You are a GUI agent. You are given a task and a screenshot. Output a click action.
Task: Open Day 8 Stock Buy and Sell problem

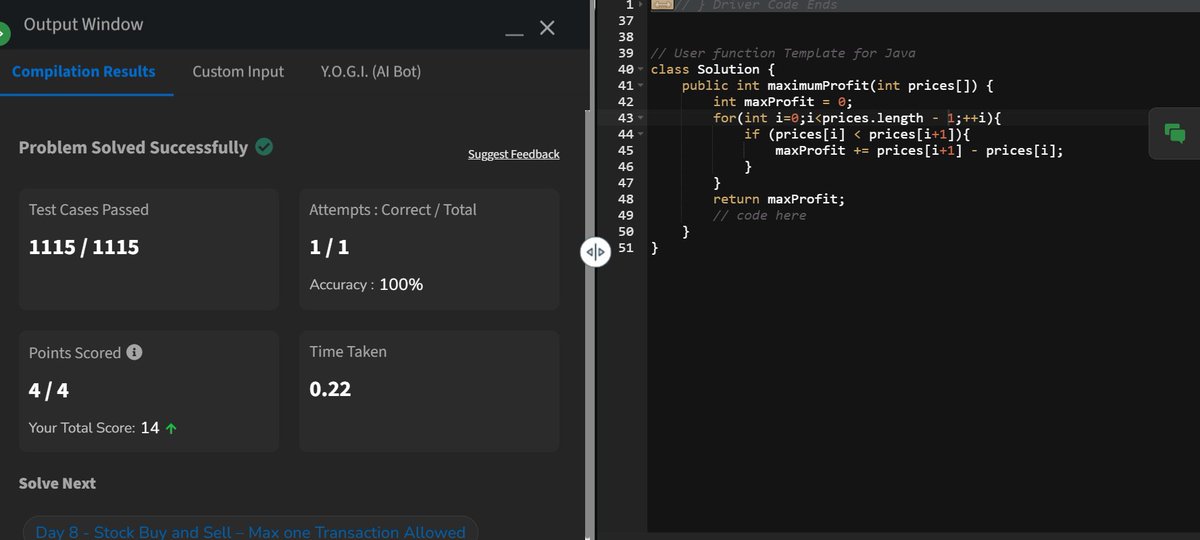250,532
